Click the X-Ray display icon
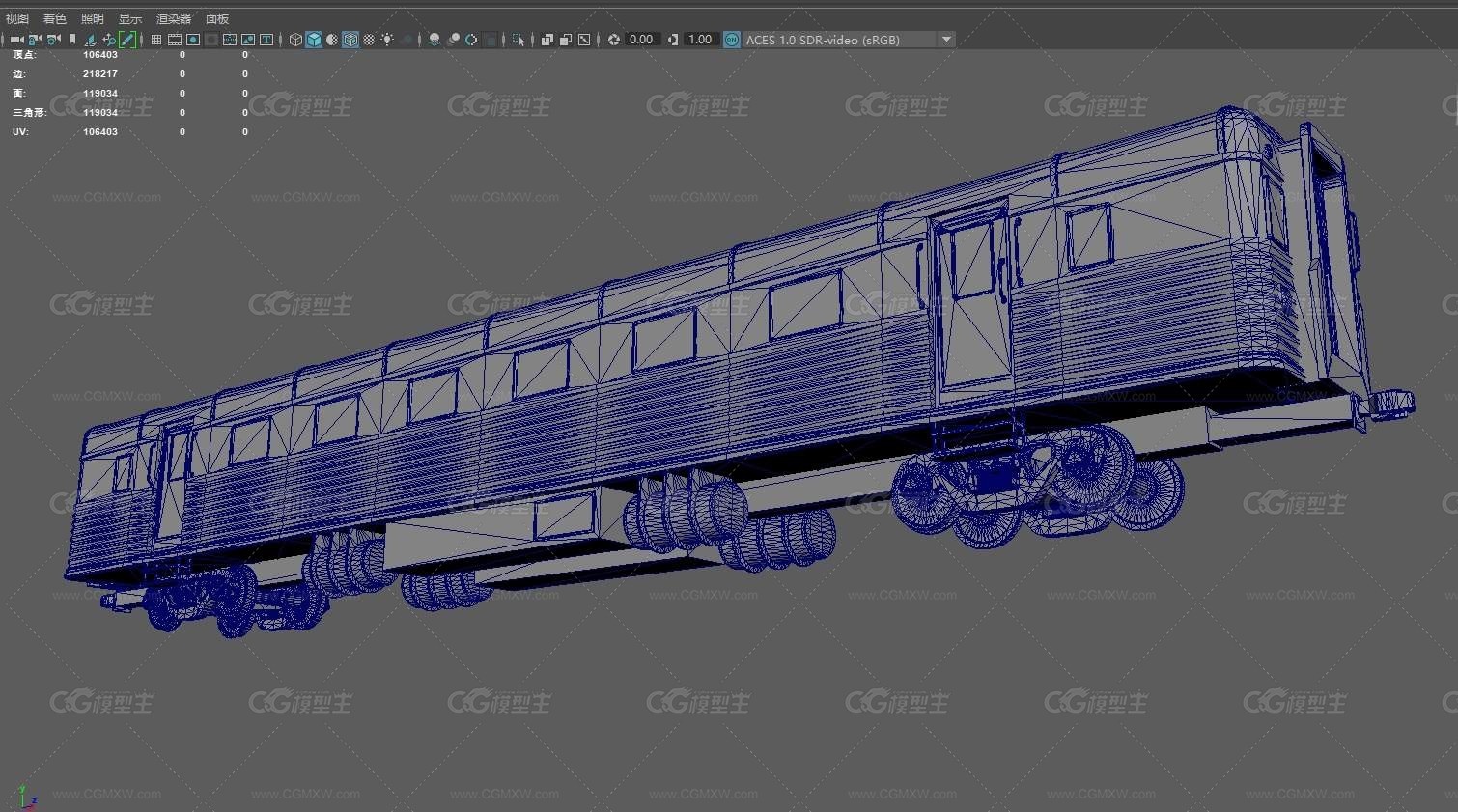 [547, 40]
